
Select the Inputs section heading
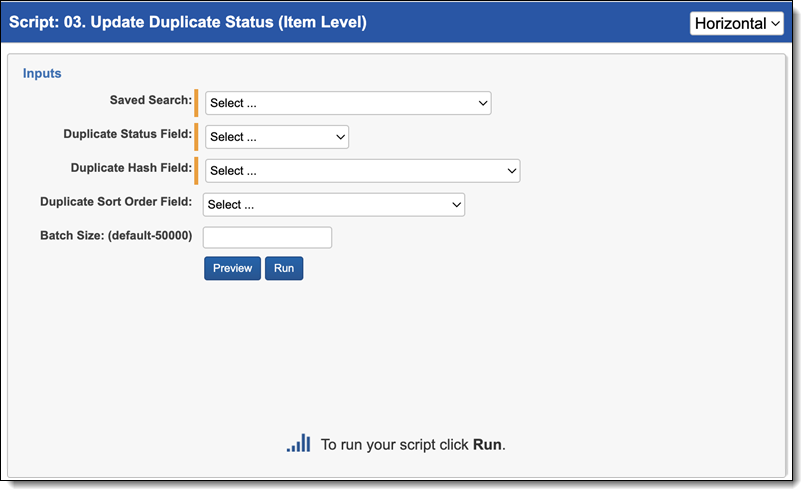[42, 73]
